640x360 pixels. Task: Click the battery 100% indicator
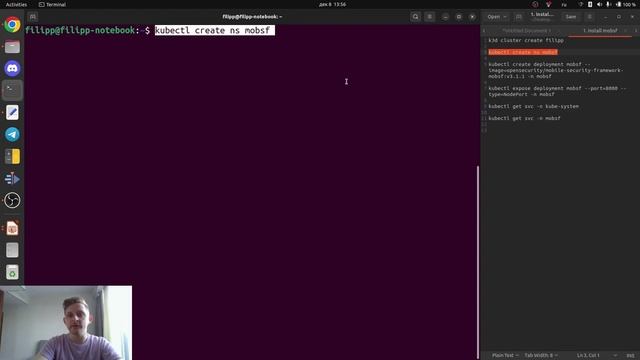[x=626, y=4]
